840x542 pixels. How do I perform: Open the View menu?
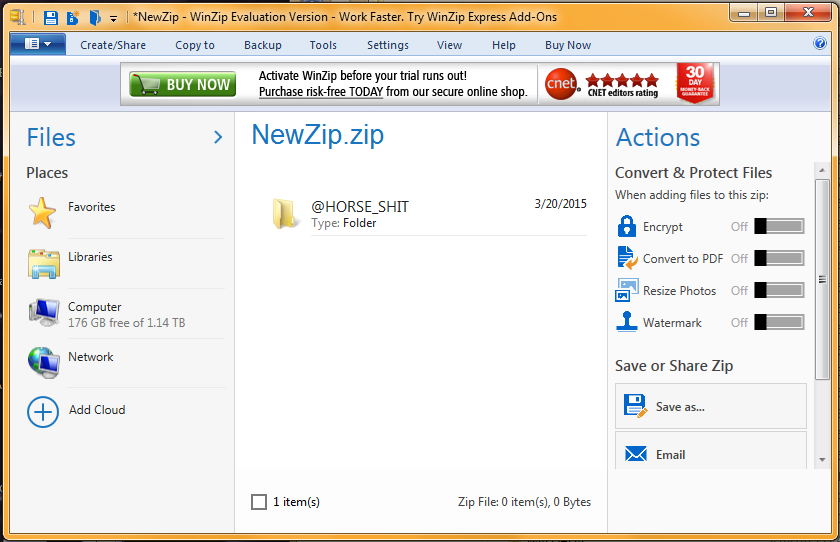449,45
